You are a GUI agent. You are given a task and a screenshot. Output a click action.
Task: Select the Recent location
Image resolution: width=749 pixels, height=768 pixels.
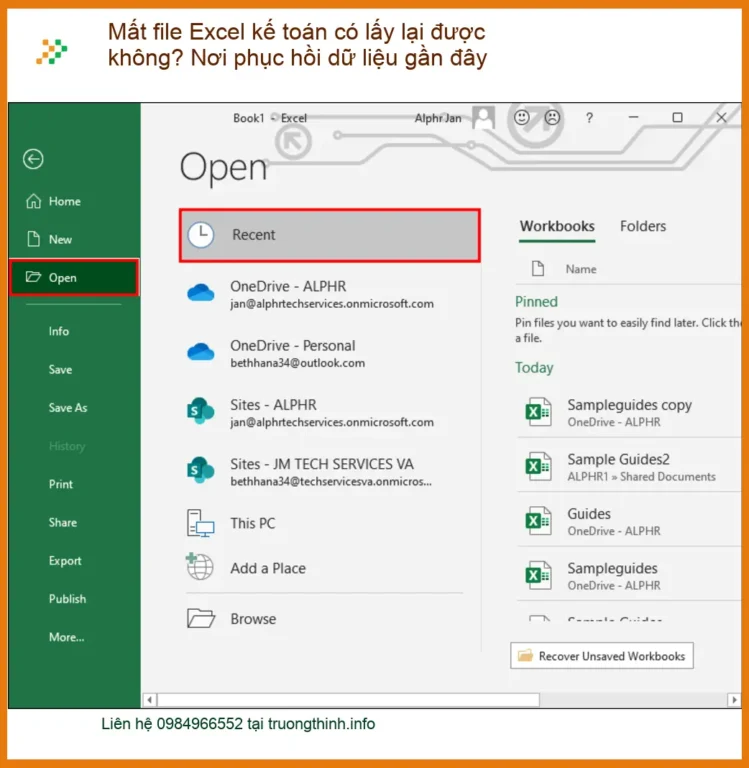tap(329, 235)
